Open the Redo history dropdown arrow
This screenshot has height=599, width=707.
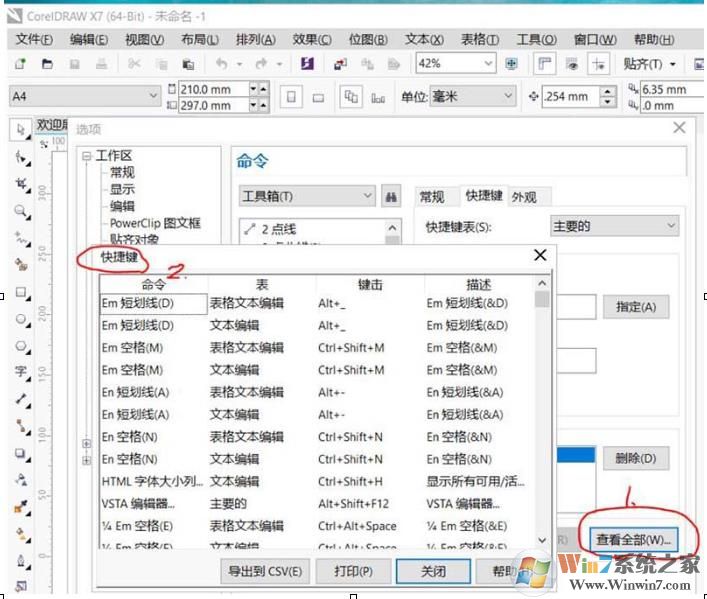pos(280,64)
